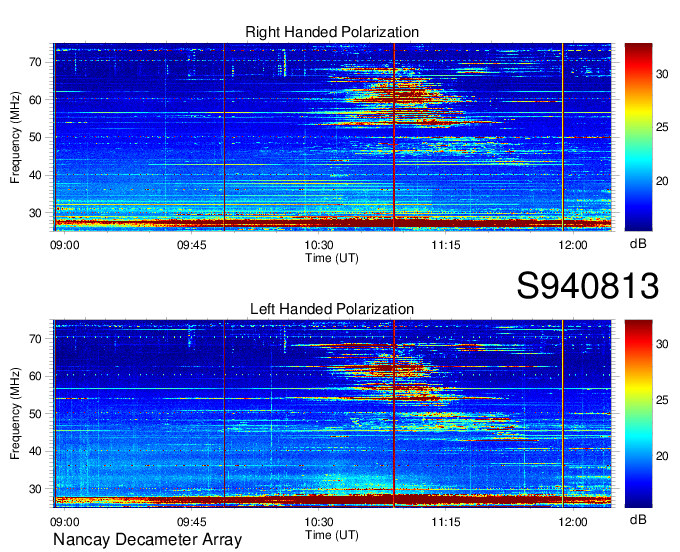The width and height of the screenshot is (680, 552).
Task: Click the "Nancay Decameter Array" caption
Action: [x=147, y=540]
